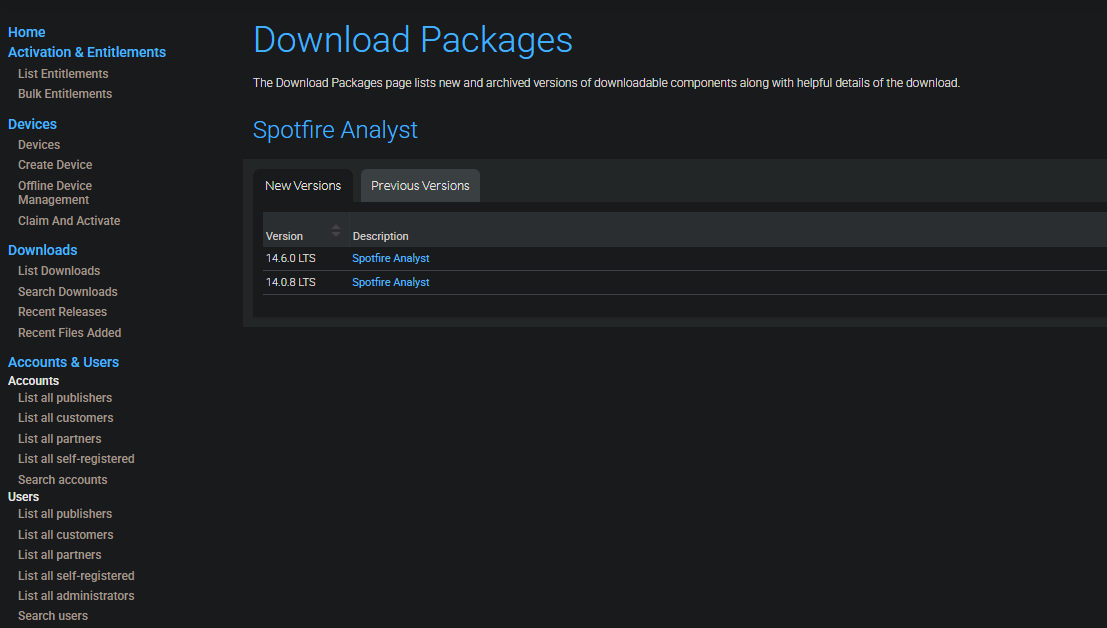Switch to the Previous Versions tab
Screen dimensions: 1107x628
(x=420, y=186)
